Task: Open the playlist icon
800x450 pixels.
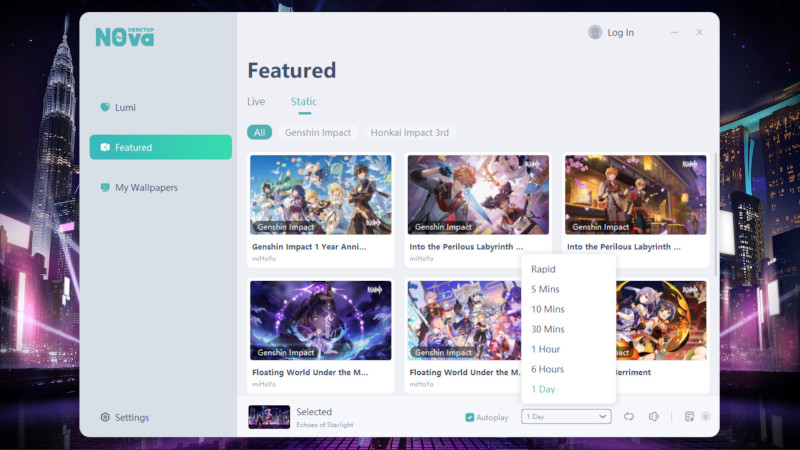Action: [x=689, y=417]
